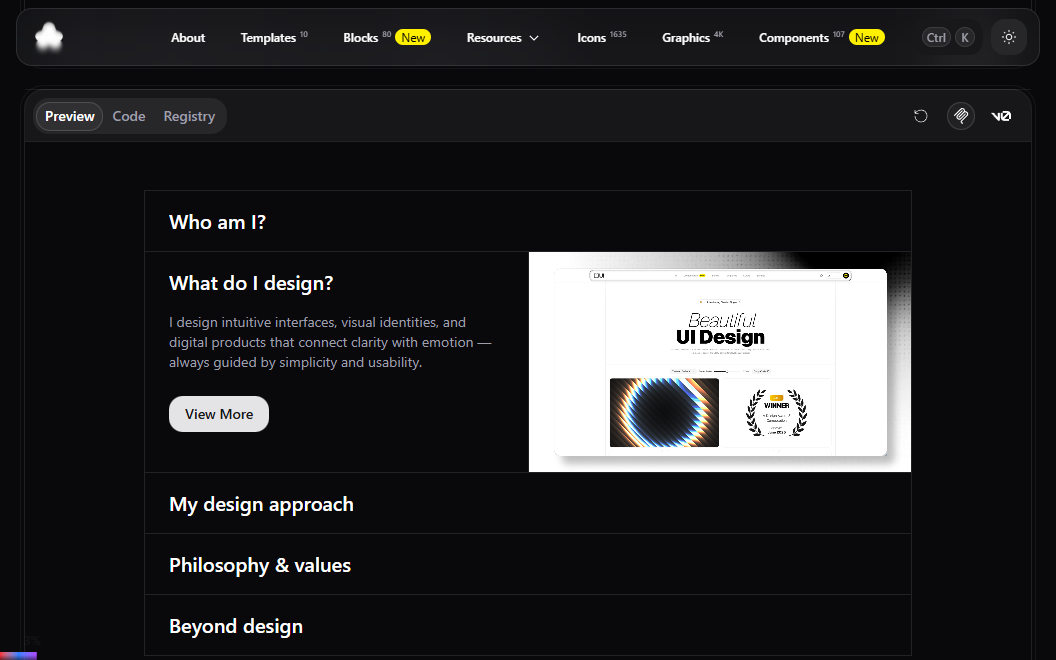The width and height of the screenshot is (1056, 660).
Task: Click the Beautiful UI Design preview image
Action: point(719,362)
